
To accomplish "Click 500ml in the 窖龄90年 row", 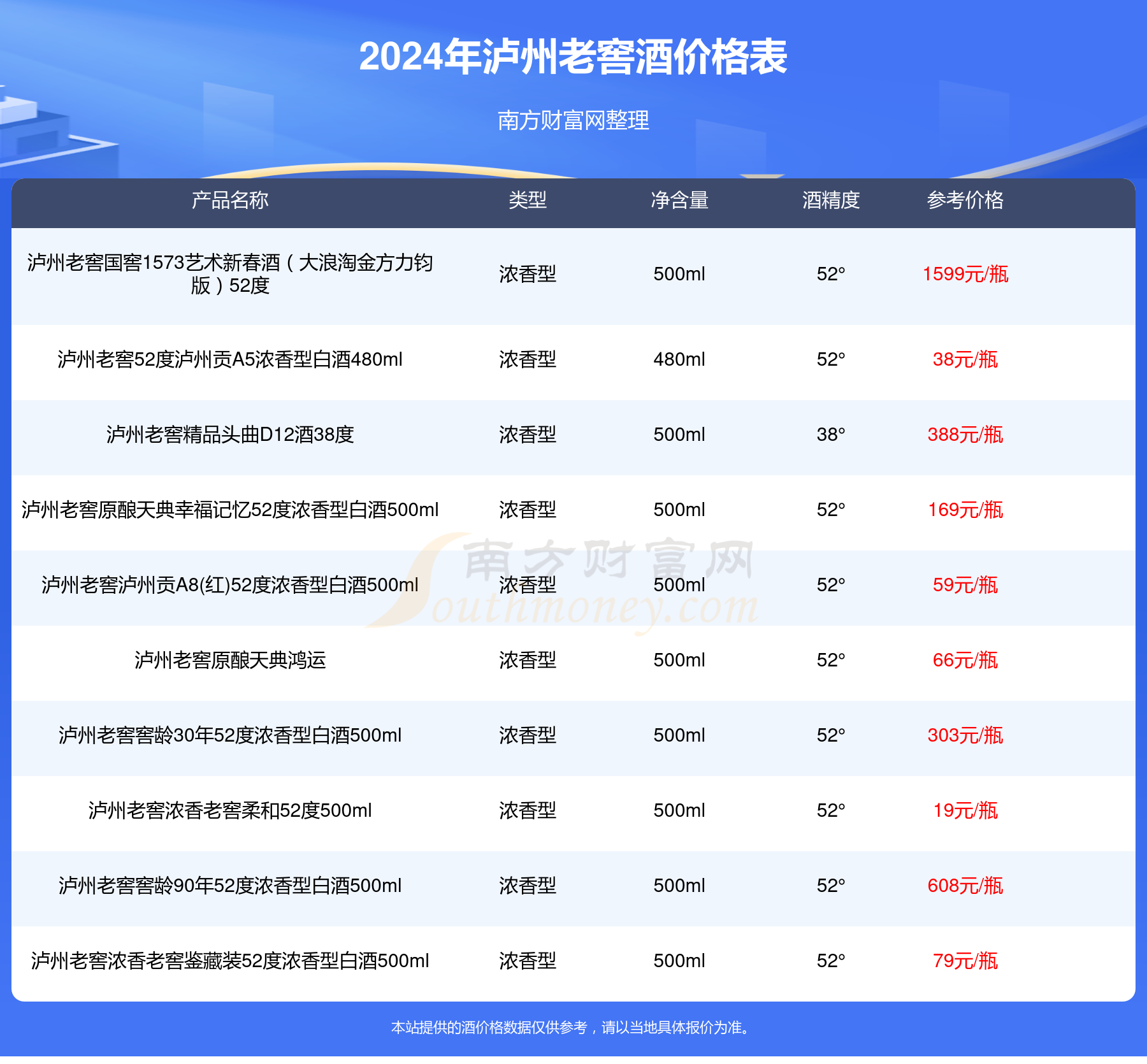I will [x=679, y=886].
